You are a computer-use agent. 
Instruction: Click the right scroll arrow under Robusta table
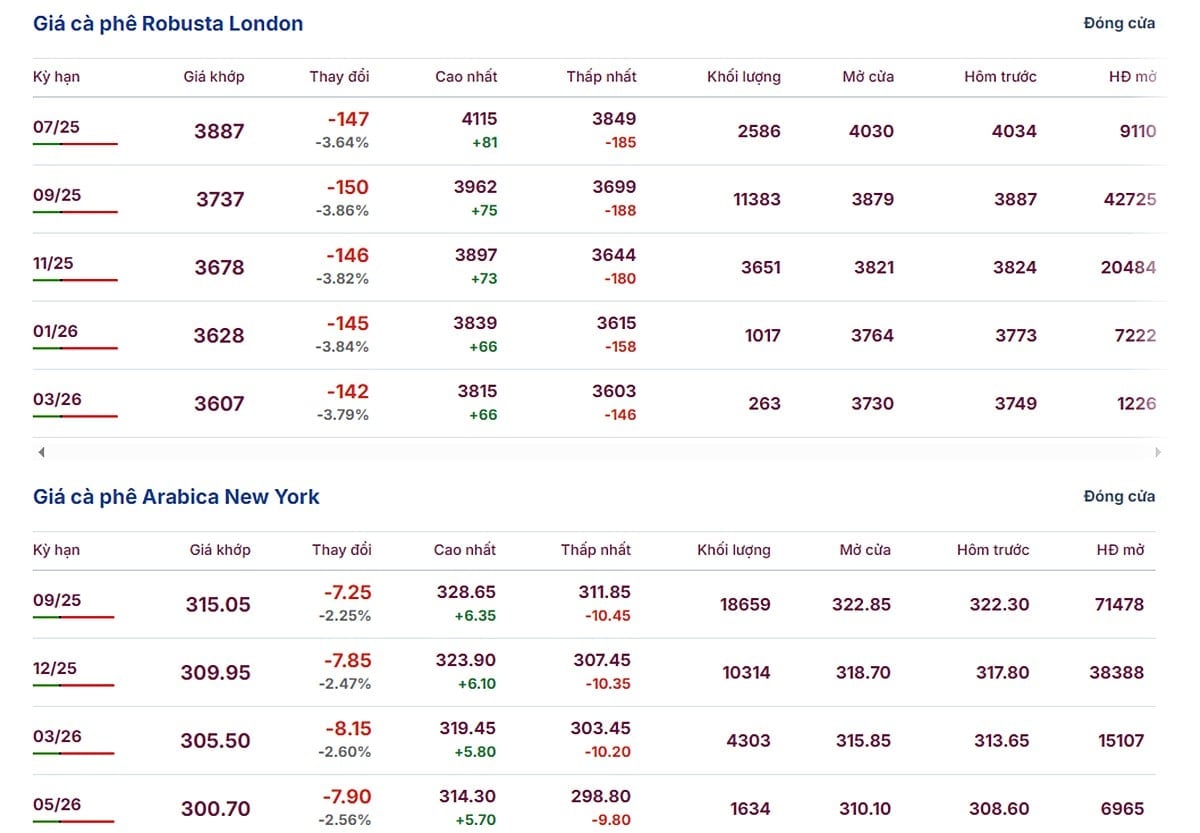(1158, 453)
